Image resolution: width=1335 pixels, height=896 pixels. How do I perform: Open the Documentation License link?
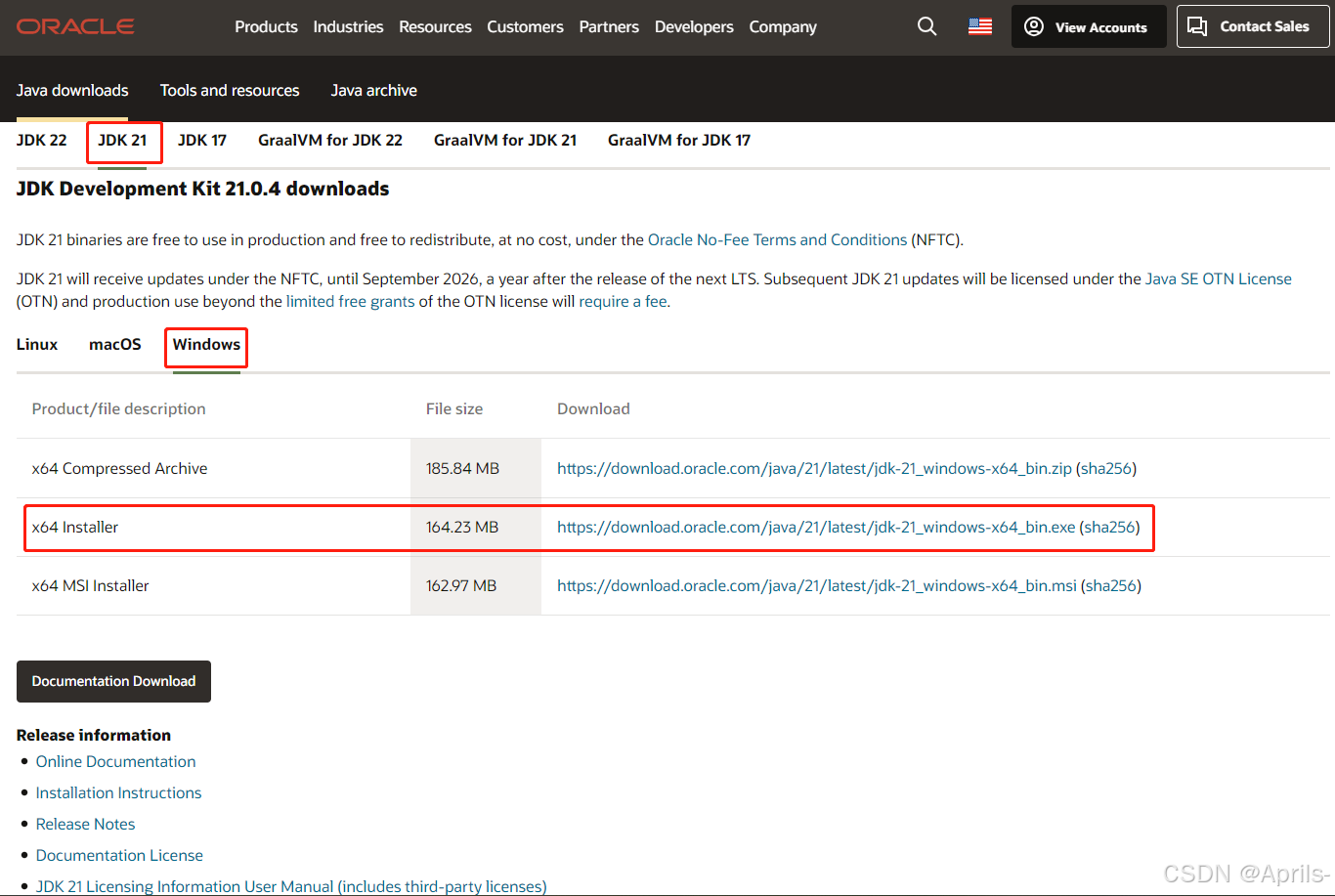(119, 855)
